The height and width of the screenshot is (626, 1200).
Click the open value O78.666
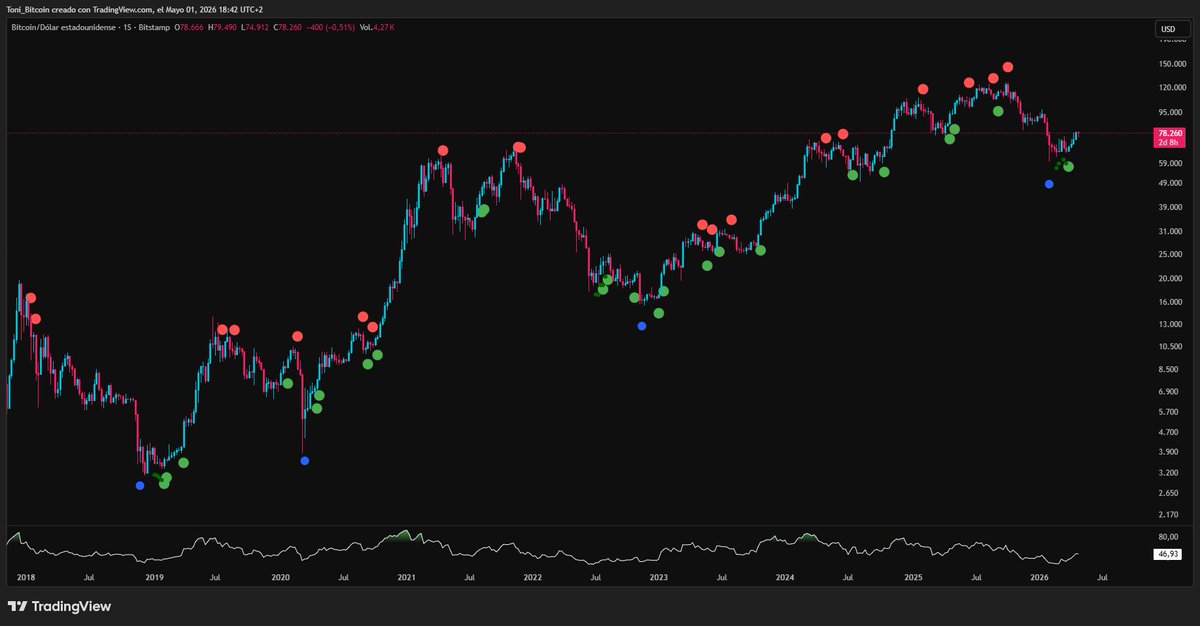(190, 28)
